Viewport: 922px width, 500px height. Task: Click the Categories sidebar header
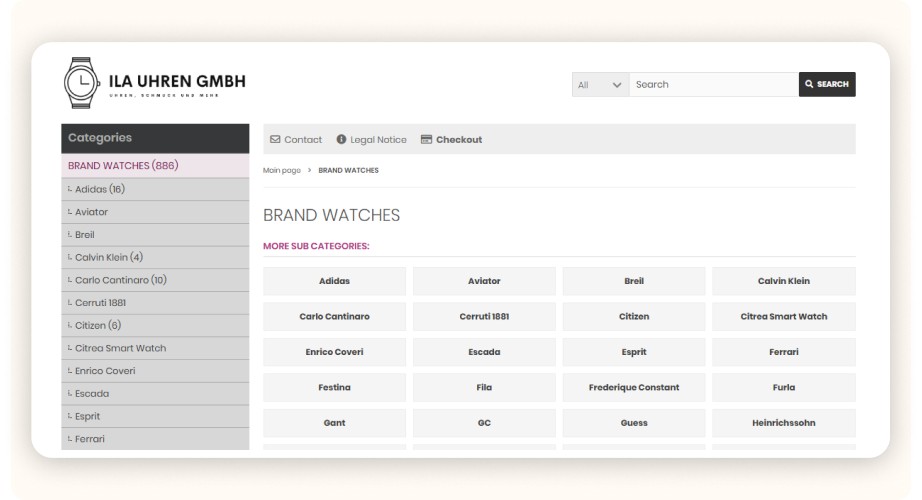pos(155,138)
